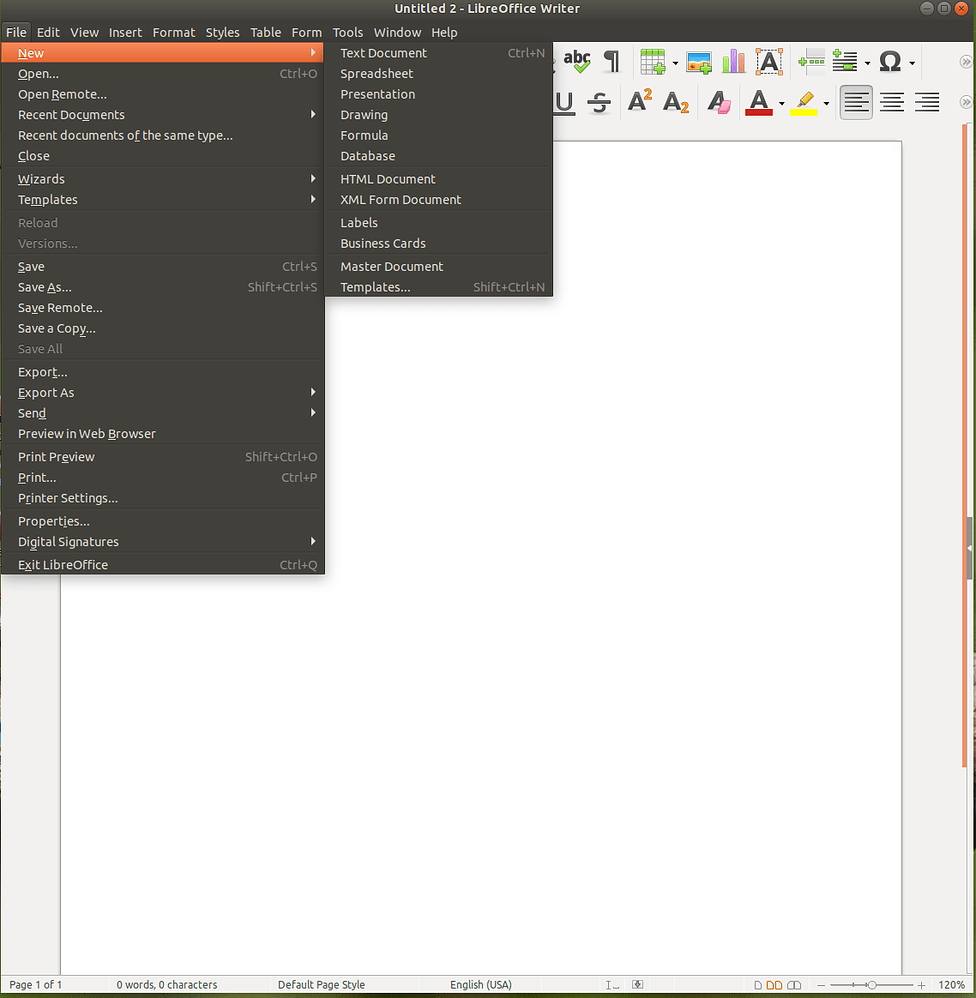Apply strikethrough formatting

[x=598, y=102]
